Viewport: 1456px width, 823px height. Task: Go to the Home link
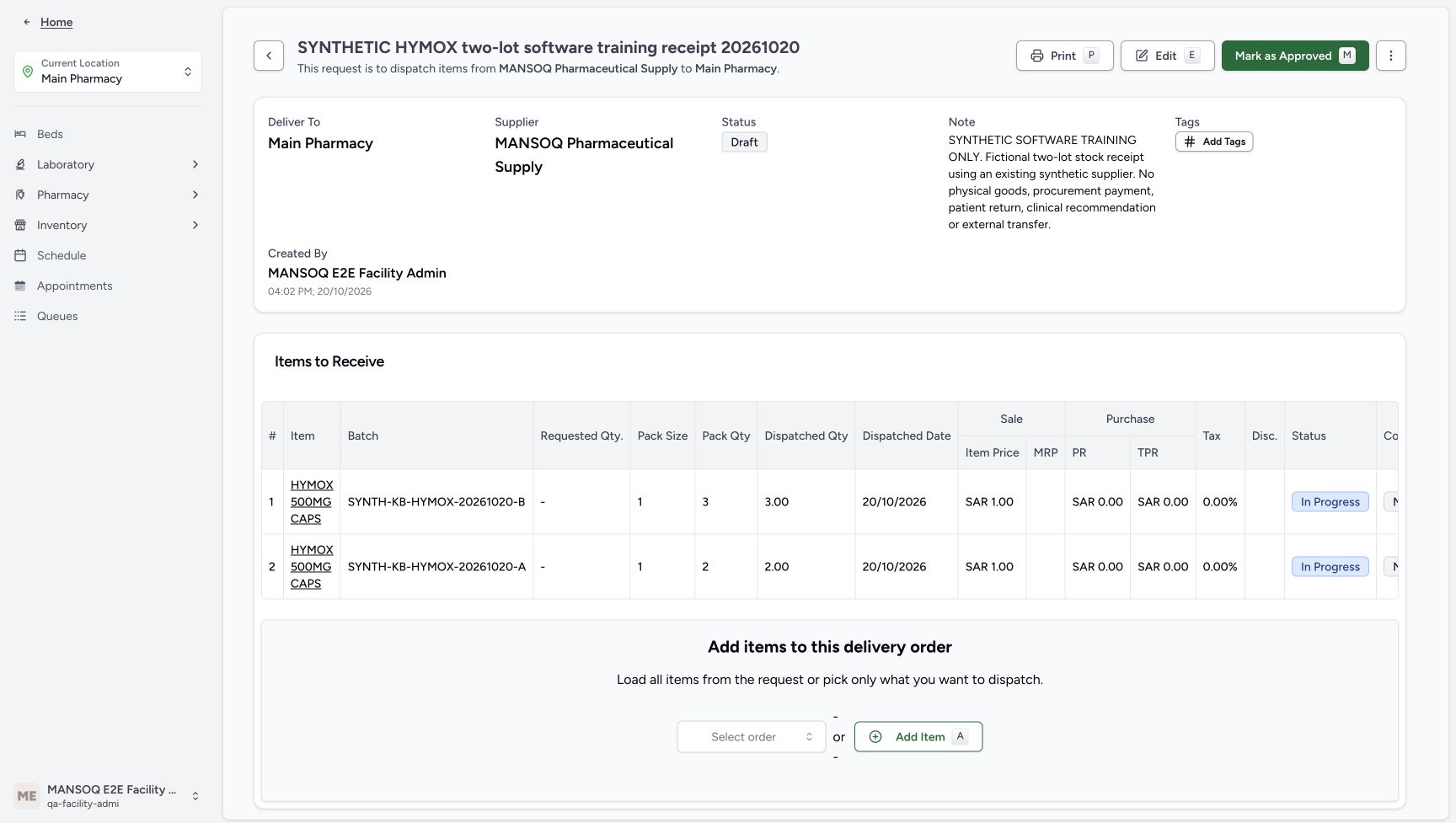click(x=56, y=22)
